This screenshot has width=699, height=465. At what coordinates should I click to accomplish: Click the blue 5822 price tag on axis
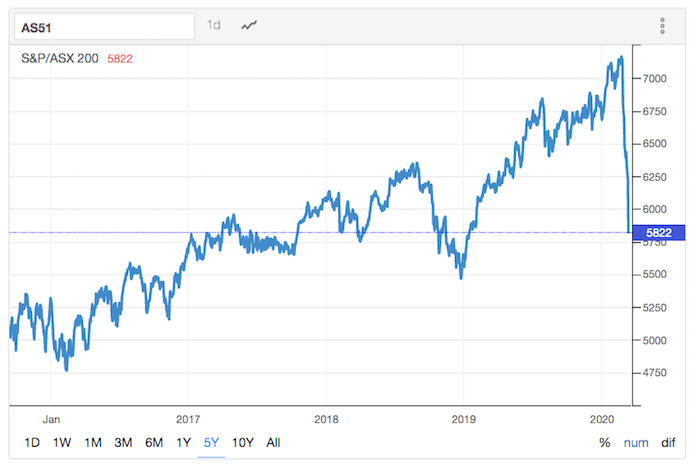(657, 232)
